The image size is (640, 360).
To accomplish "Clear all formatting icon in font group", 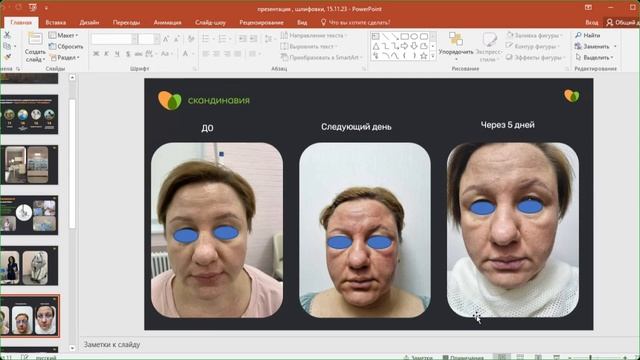I will (x=191, y=39).
